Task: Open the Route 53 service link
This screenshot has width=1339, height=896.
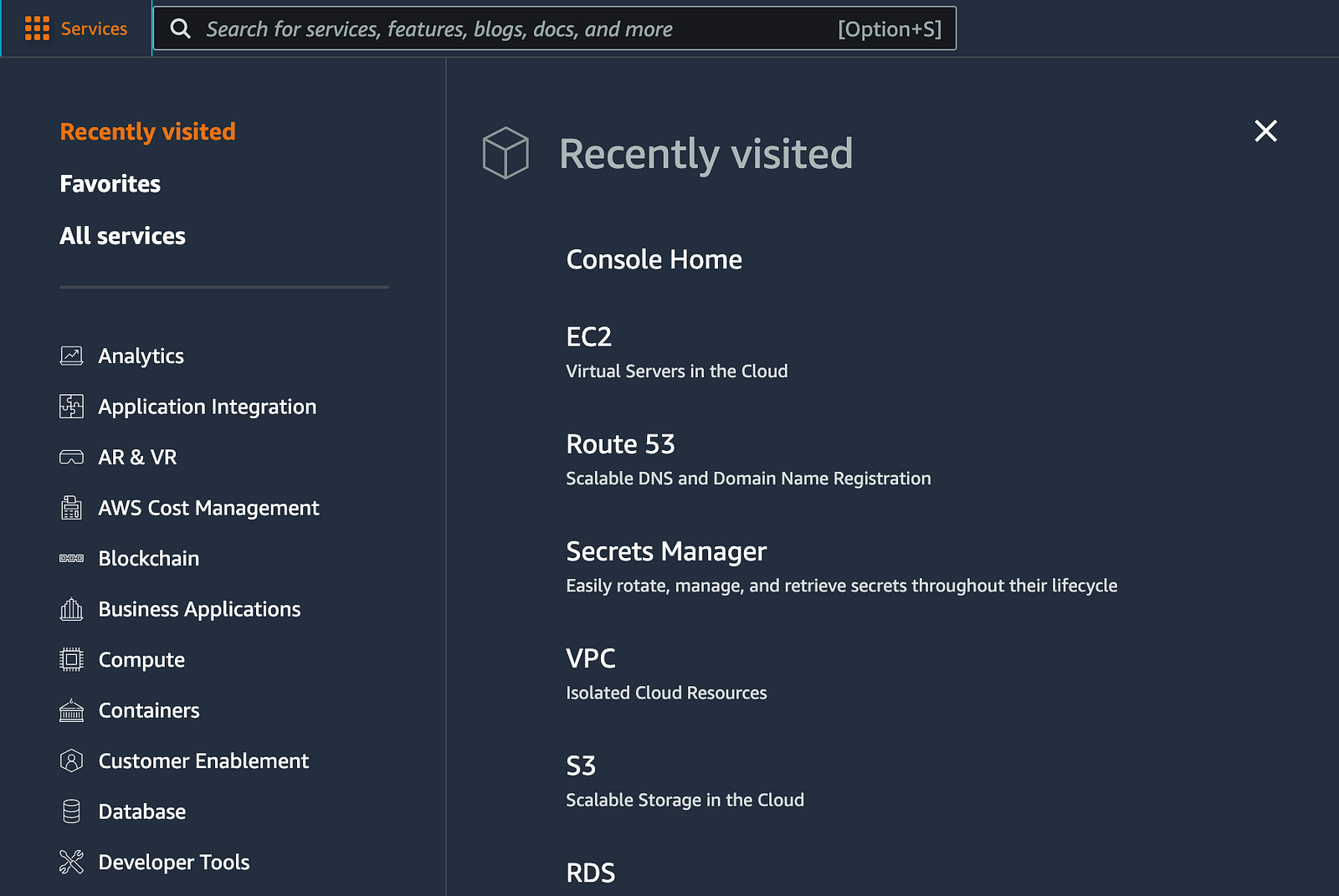Action: [621, 444]
